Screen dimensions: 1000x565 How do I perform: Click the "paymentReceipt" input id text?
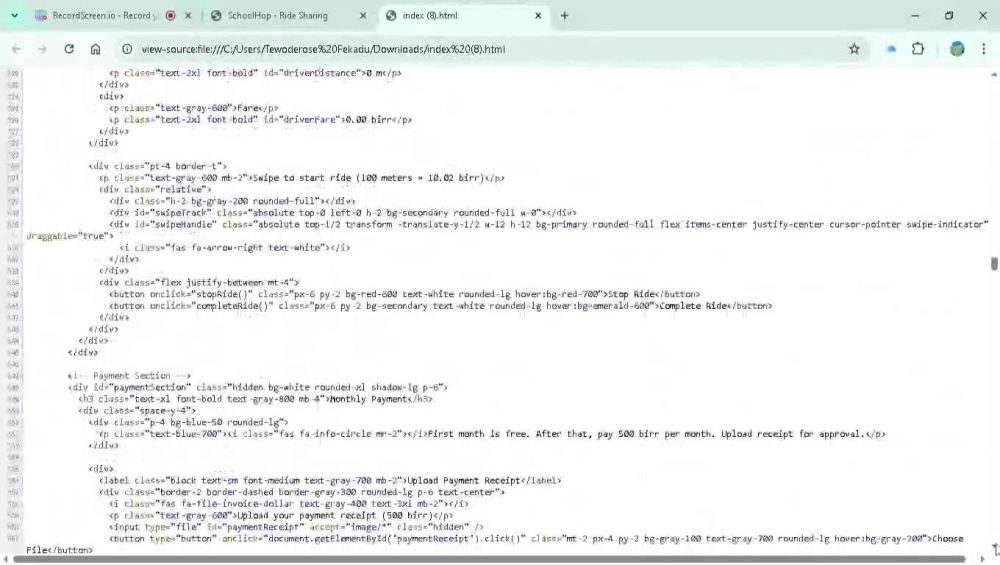[x=261, y=527]
